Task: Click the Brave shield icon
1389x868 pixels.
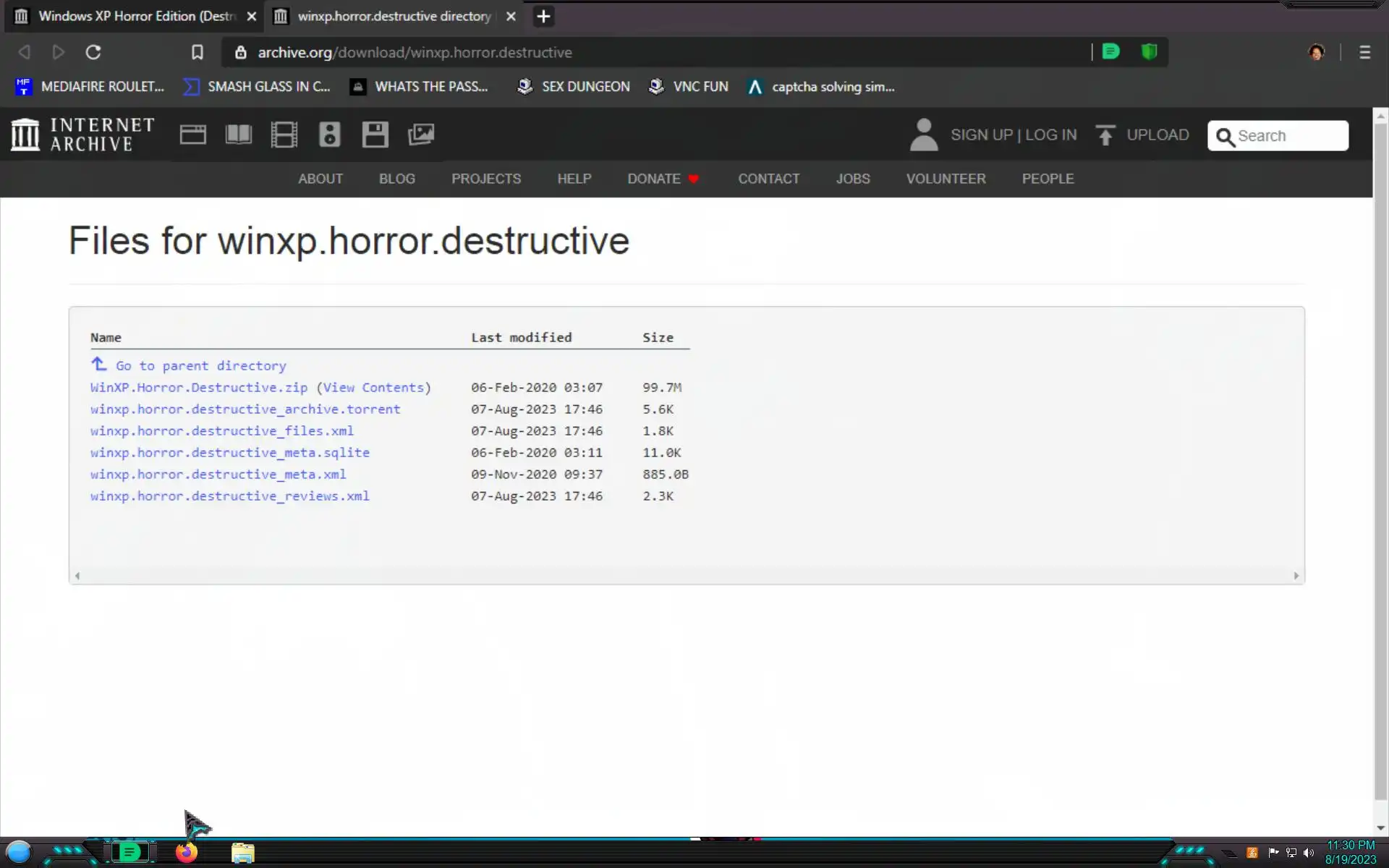Action: (1149, 52)
